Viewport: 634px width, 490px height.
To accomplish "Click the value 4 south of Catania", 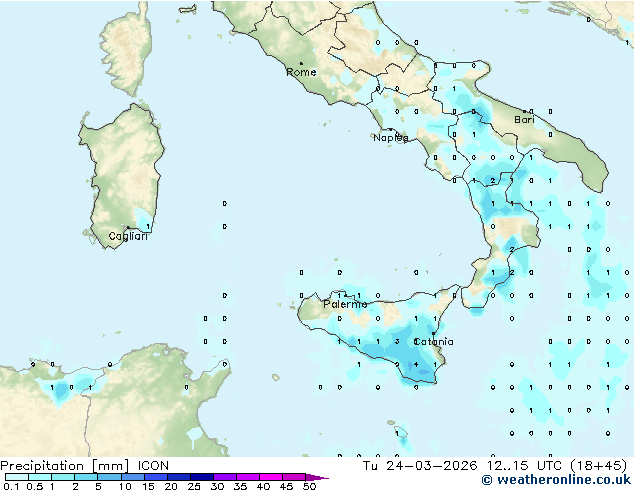I will [416, 365].
